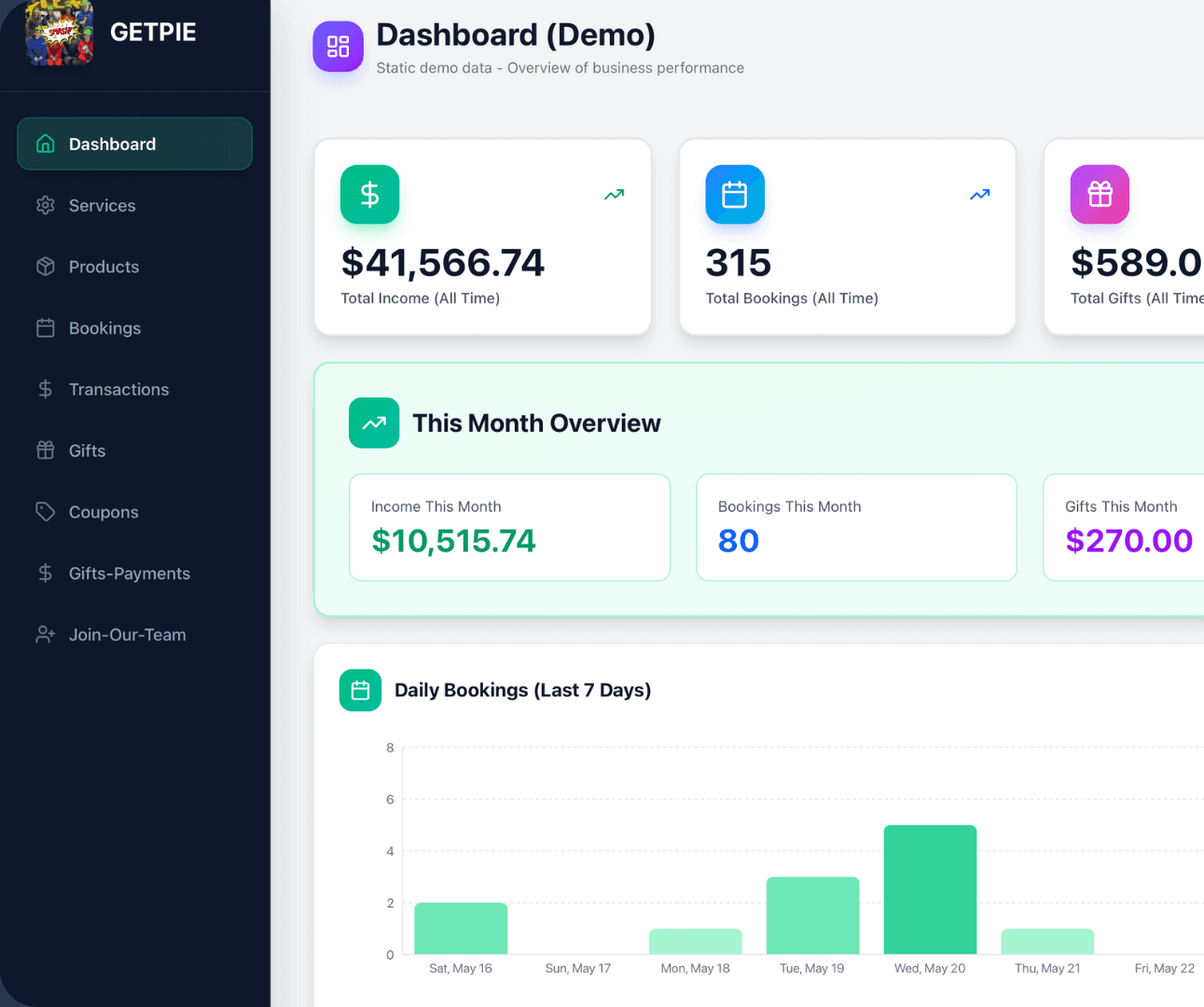The width and height of the screenshot is (1204, 1007).
Task: Open the Join-Our-Team page
Action: 134,634
